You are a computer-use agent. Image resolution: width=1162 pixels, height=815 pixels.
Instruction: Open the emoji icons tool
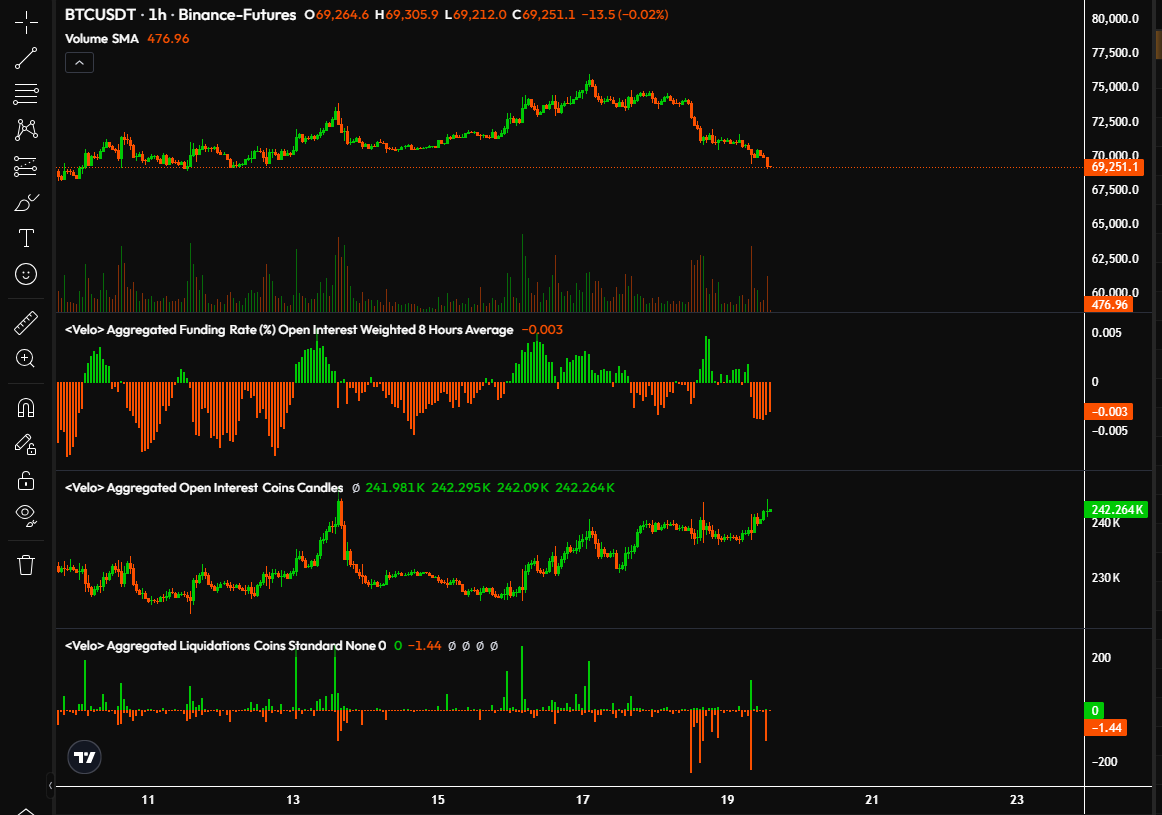[x=26, y=274]
